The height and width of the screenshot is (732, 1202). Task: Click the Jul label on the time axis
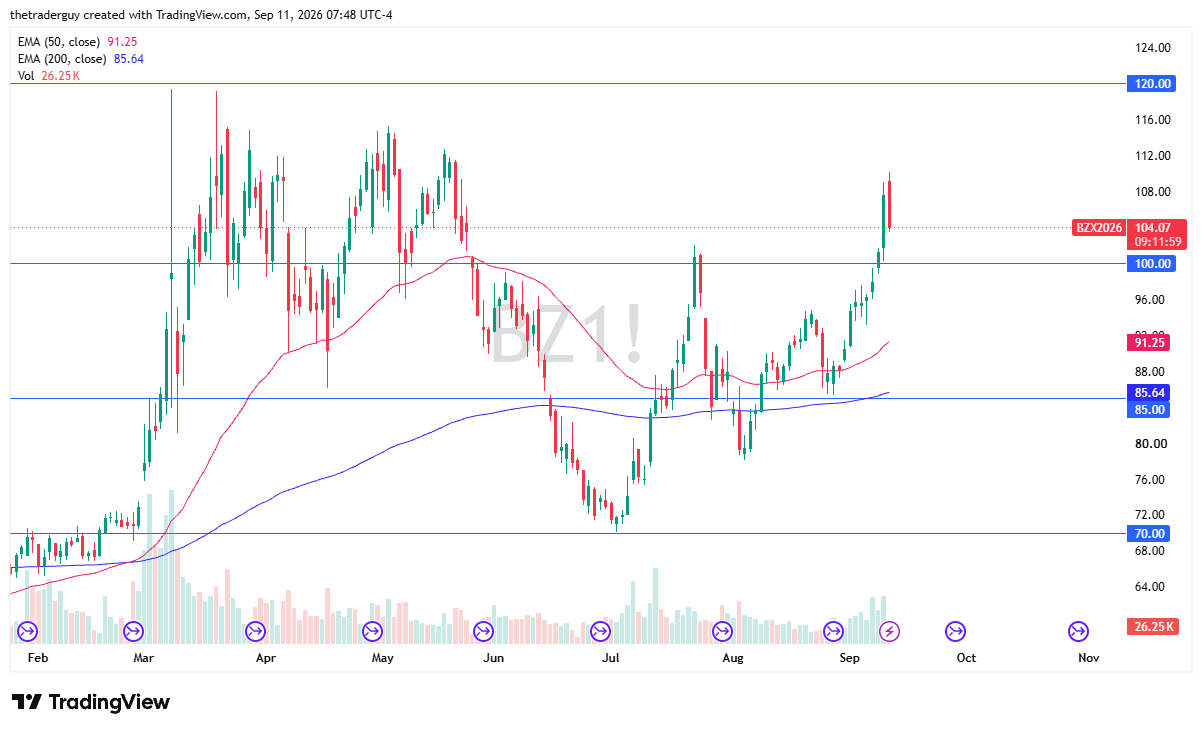click(611, 658)
